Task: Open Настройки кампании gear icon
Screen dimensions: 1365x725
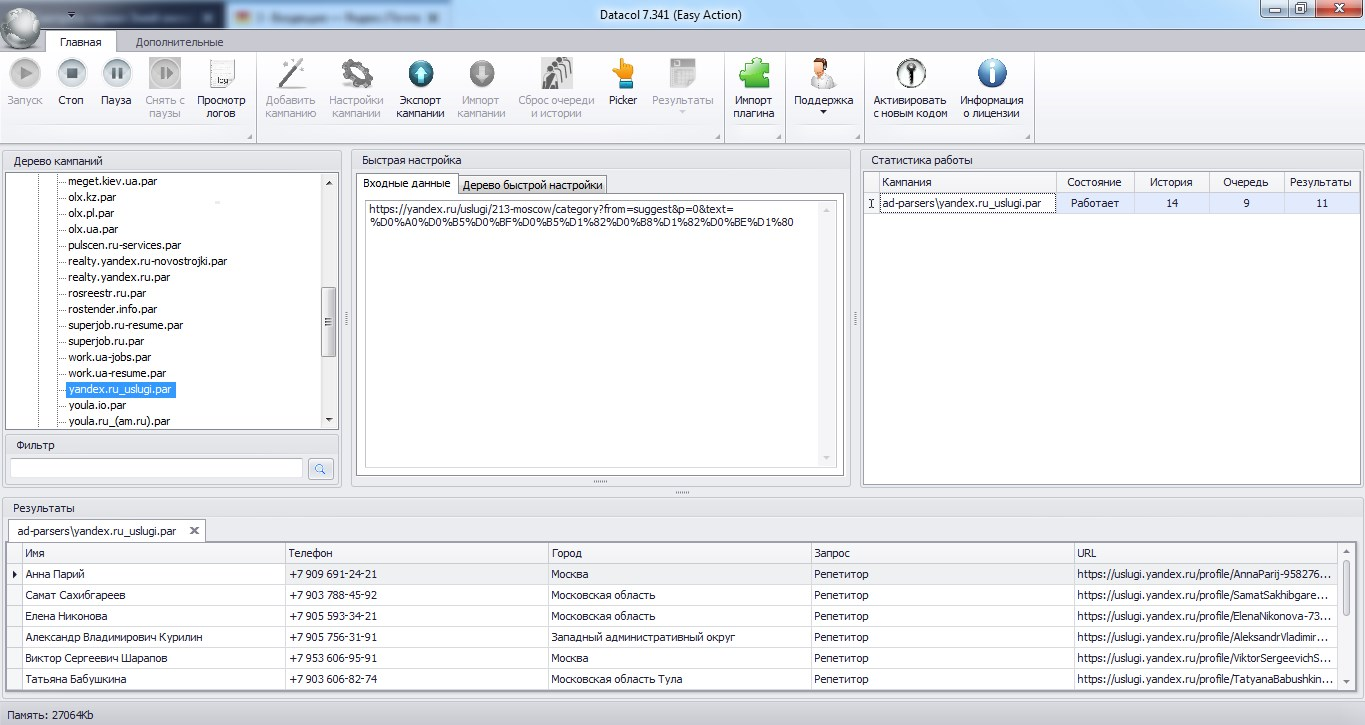Action: 356,73
